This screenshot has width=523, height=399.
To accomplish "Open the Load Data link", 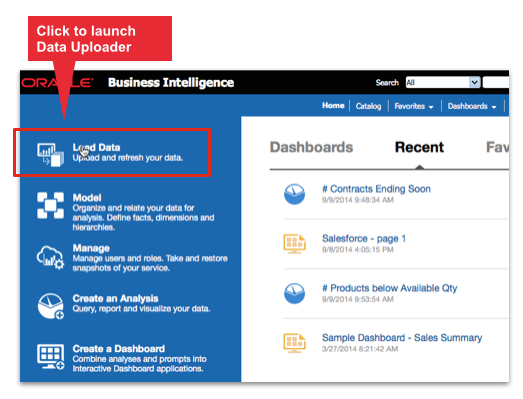I will 96,147.
